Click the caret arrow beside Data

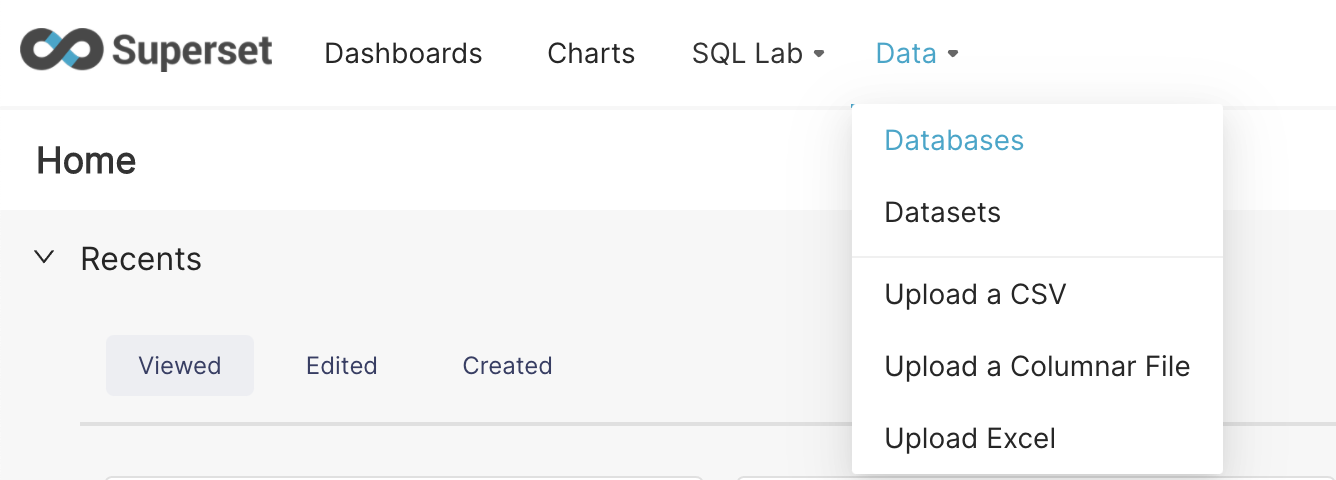click(x=953, y=54)
